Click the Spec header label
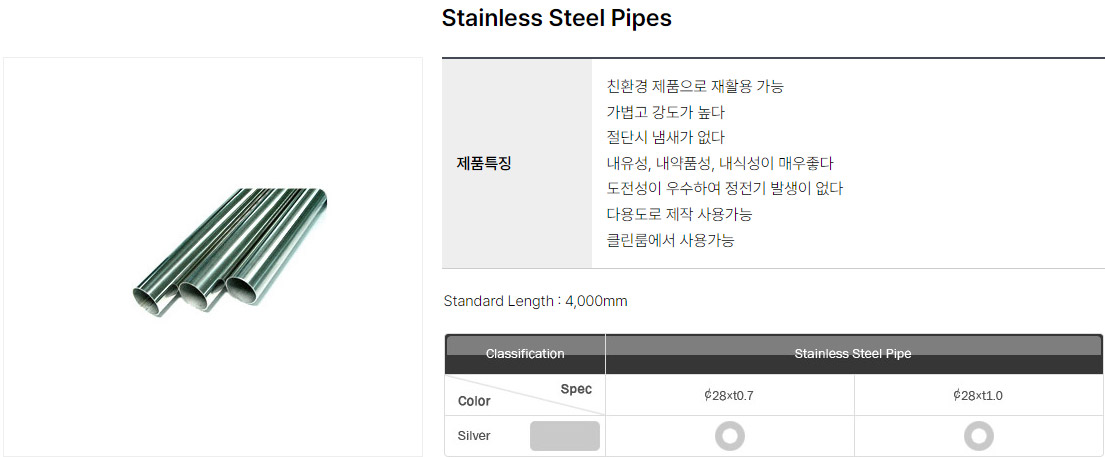 pyautogui.click(x=576, y=389)
